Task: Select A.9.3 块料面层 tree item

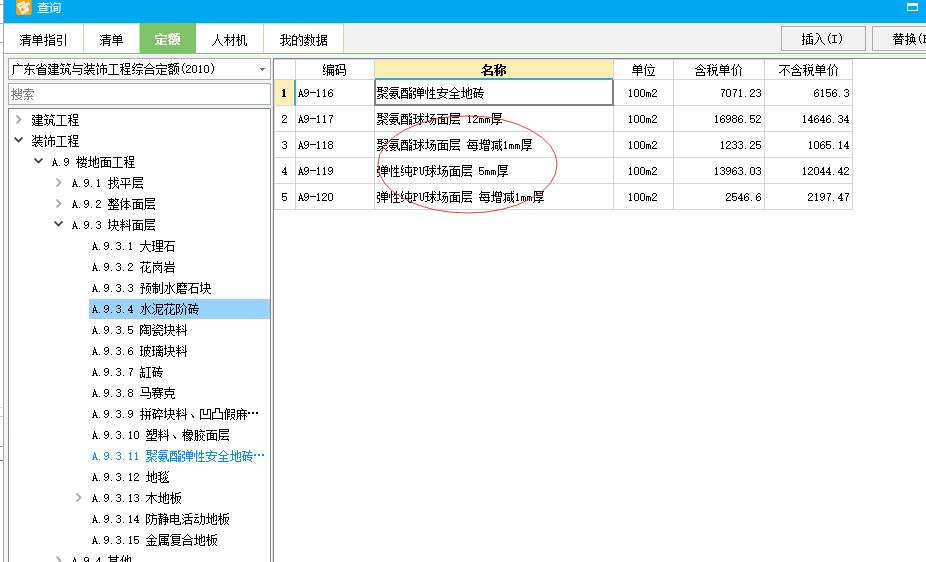Action: coord(113,225)
